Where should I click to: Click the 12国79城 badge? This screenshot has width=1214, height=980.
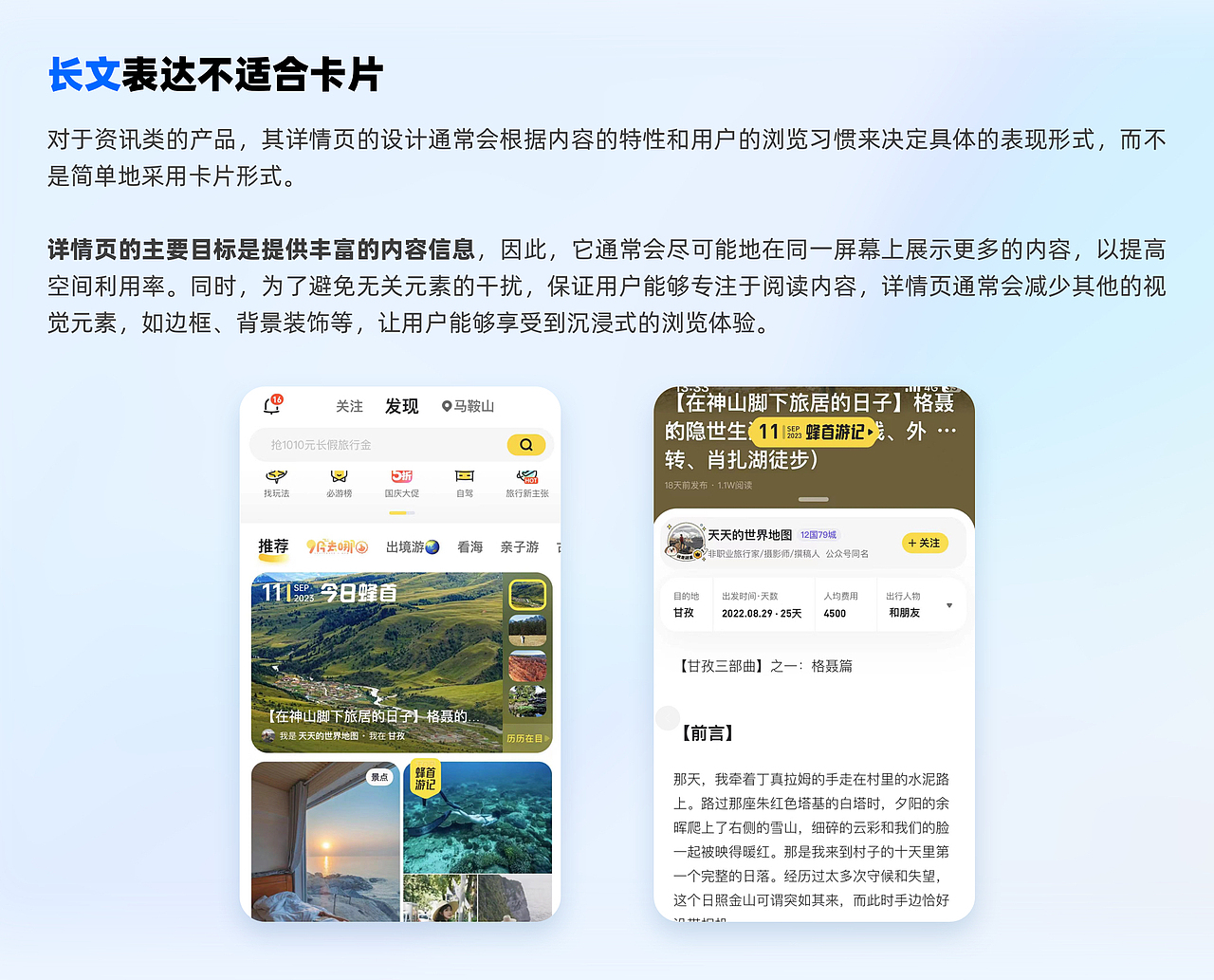[819, 535]
